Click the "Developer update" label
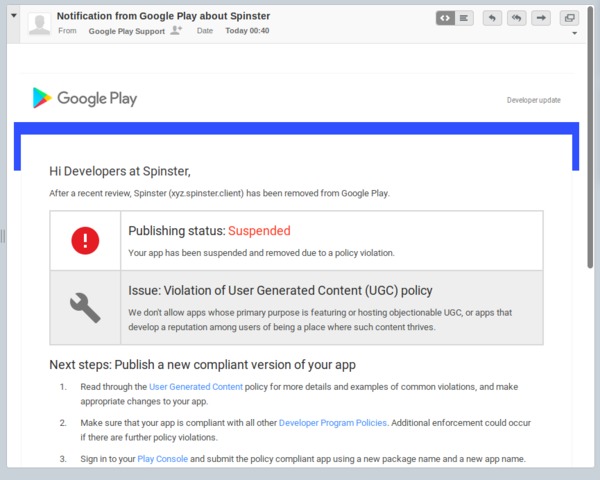This screenshot has height=480, width=600. coord(534,100)
